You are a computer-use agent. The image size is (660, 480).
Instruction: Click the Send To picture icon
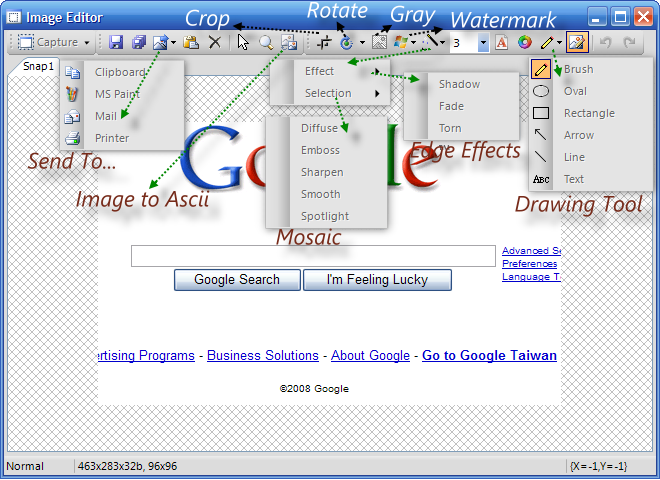click(x=160, y=43)
